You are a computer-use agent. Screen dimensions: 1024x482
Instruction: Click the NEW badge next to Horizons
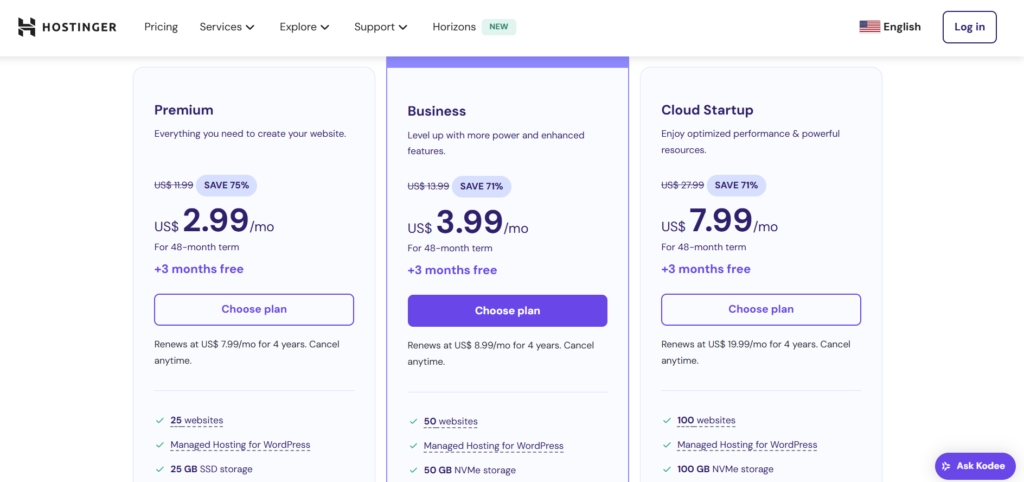pos(499,27)
